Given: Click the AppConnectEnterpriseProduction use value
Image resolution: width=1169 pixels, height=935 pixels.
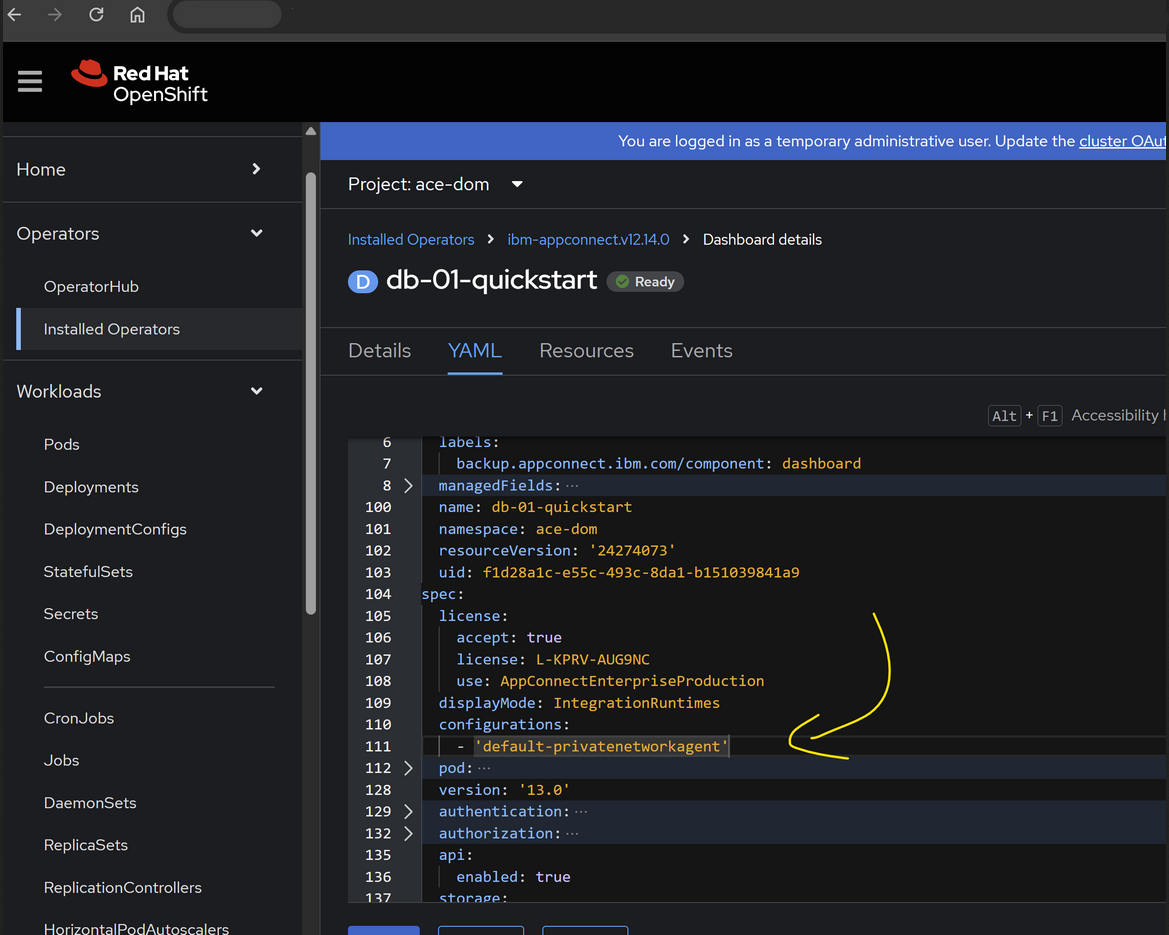Looking at the screenshot, I should pos(632,681).
